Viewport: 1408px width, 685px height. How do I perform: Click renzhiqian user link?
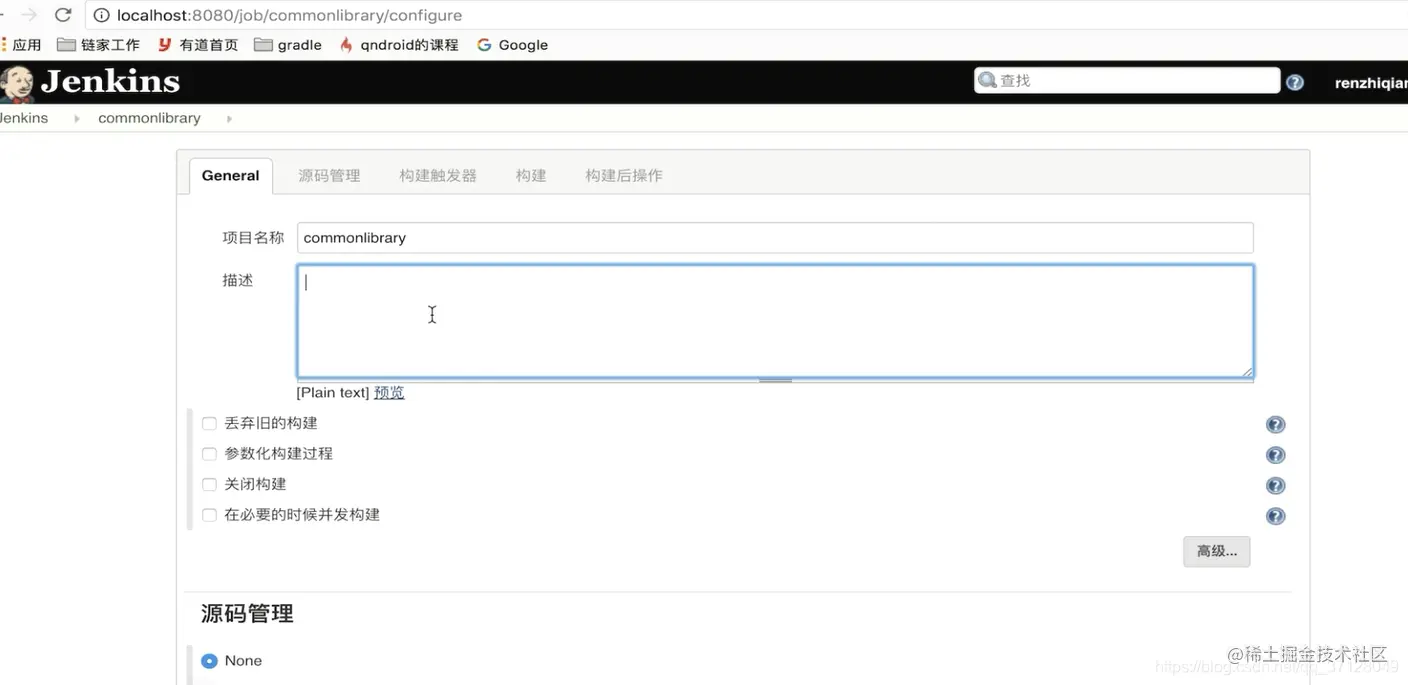(x=1370, y=83)
